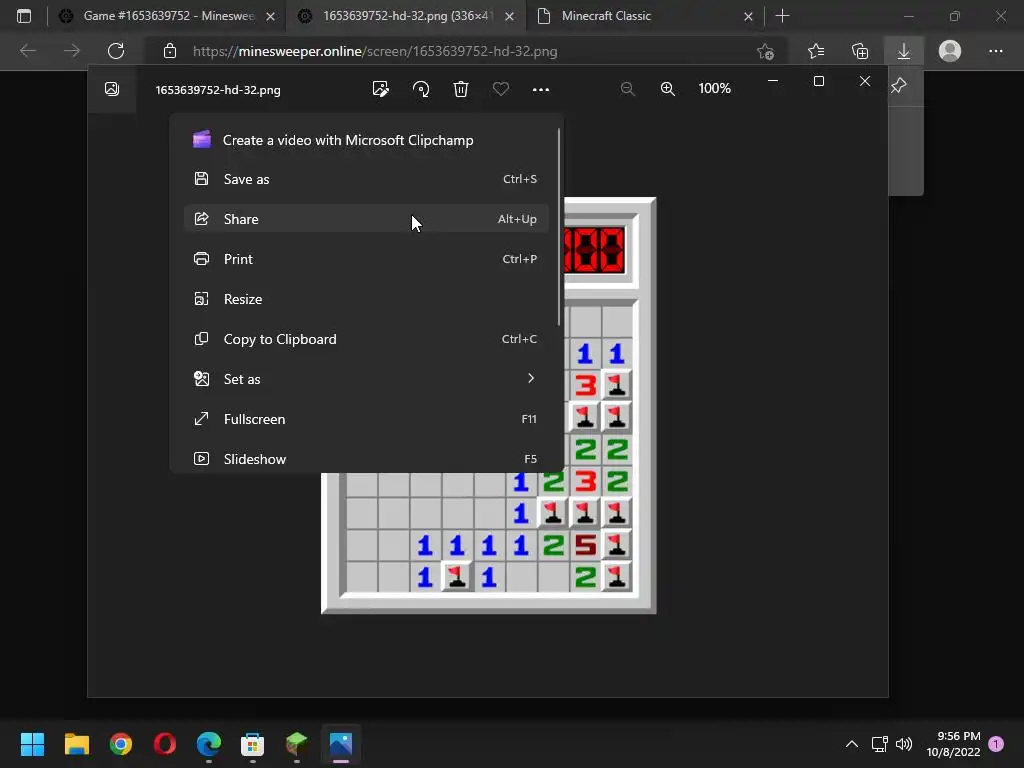Close the 1653639752-hd-32.png tab
This screenshot has width=1024, height=768.
[x=509, y=16]
